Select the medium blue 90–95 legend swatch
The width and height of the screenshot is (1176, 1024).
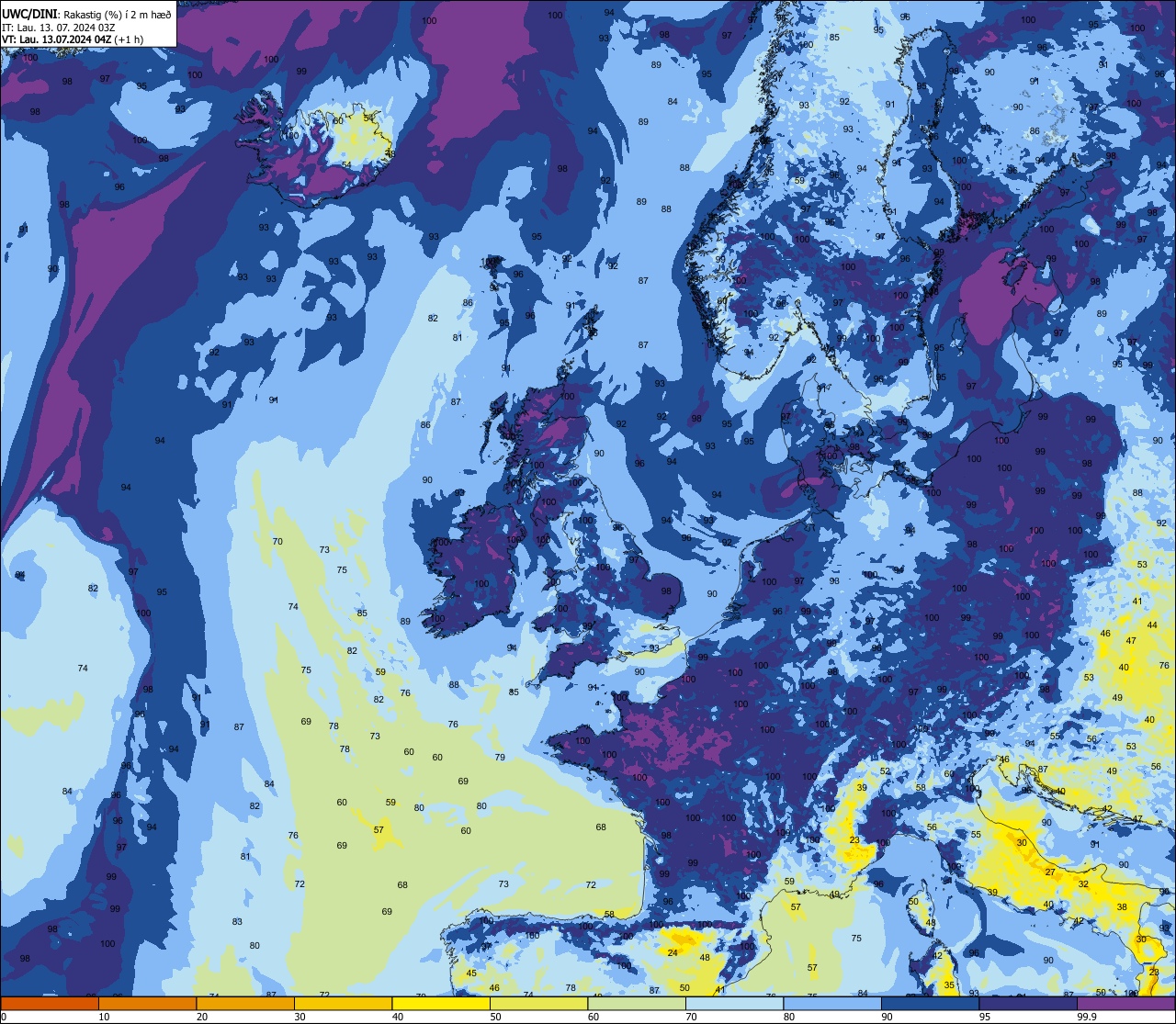pos(930,1004)
